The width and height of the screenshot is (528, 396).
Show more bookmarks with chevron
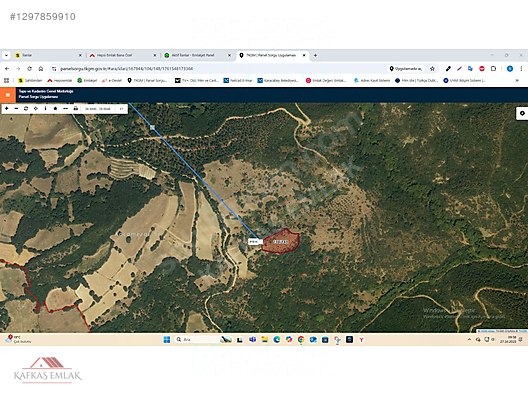(x=517, y=80)
